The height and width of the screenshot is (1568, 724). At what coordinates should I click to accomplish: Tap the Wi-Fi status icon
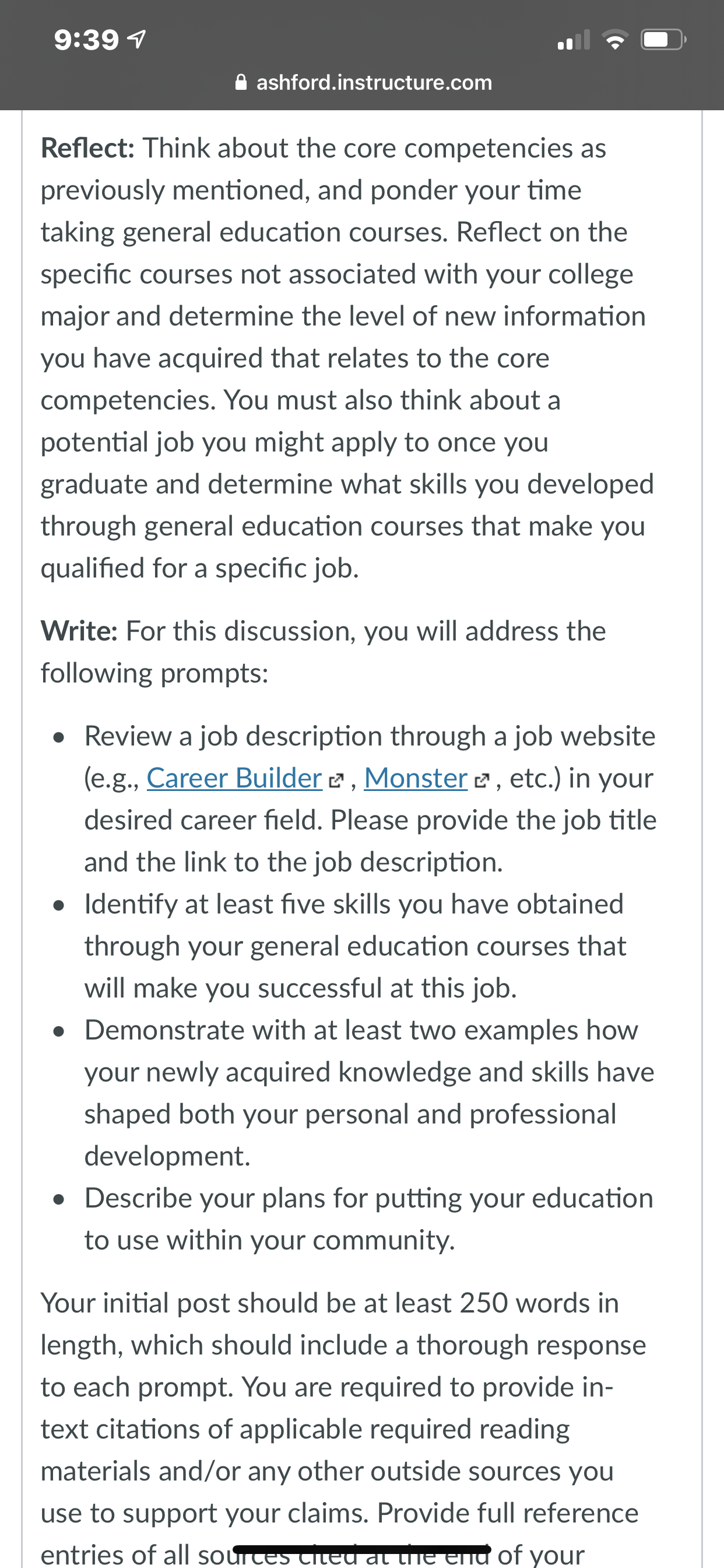[615, 40]
